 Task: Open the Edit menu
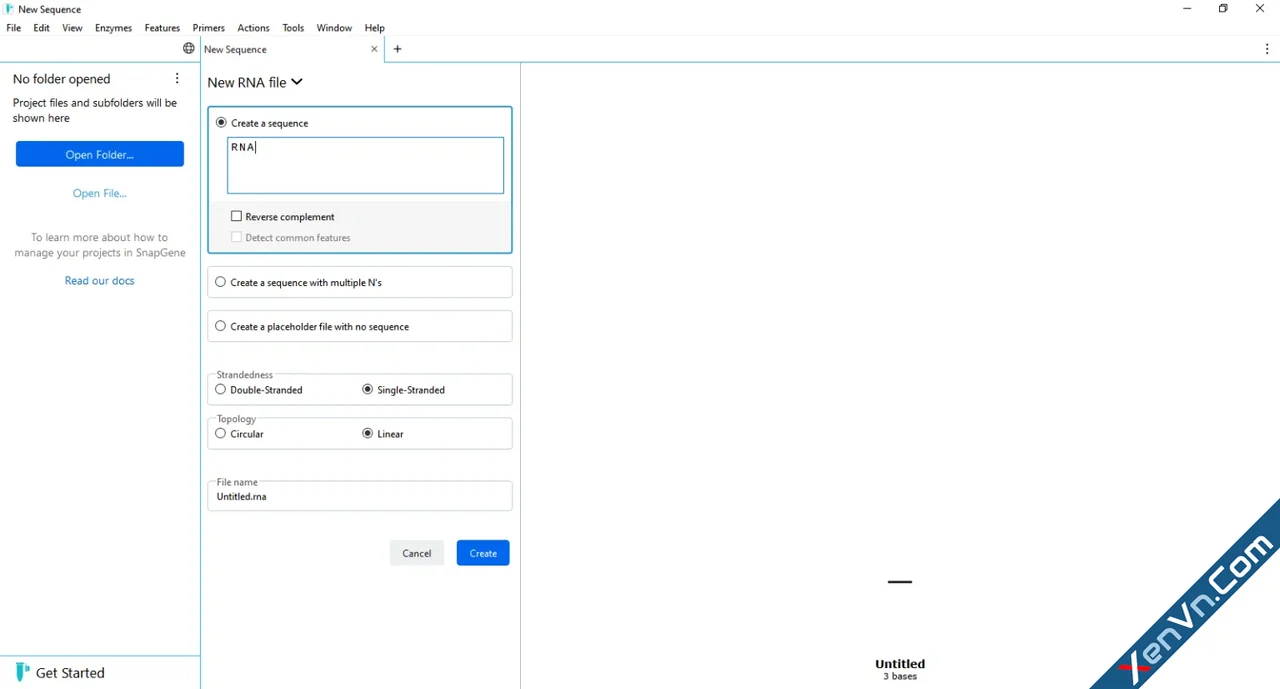pyautogui.click(x=41, y=28)
